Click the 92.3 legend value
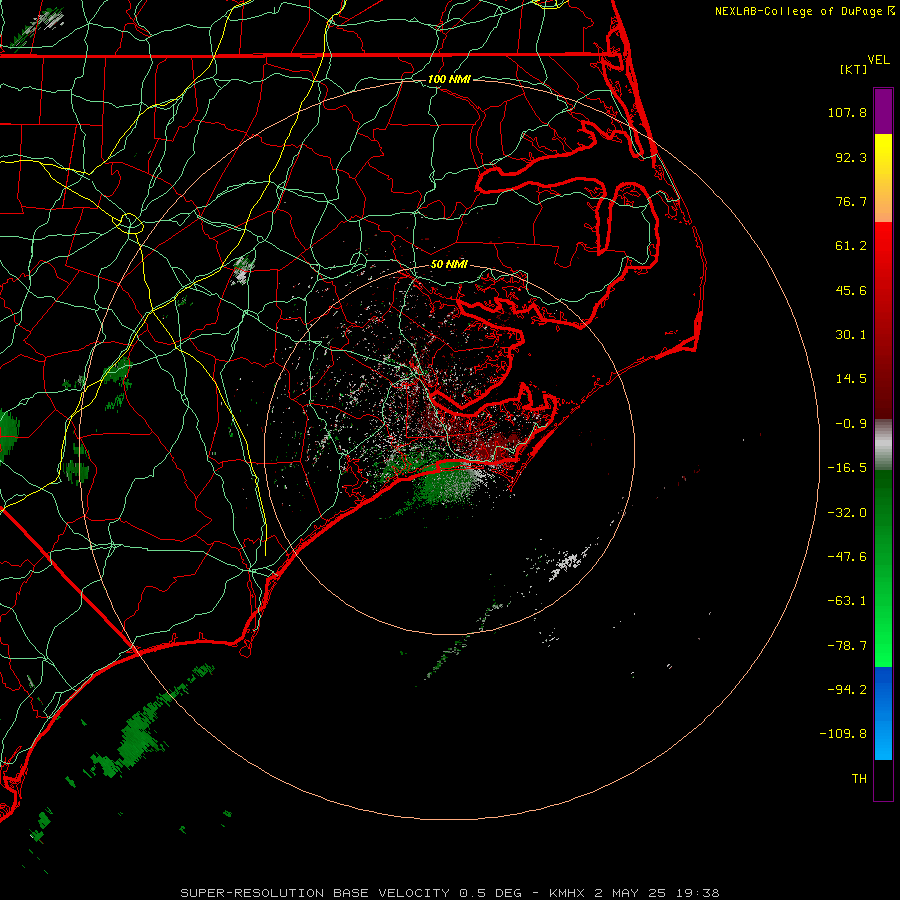900x900 pixels. pyautogui.click(x=851, y=157)
